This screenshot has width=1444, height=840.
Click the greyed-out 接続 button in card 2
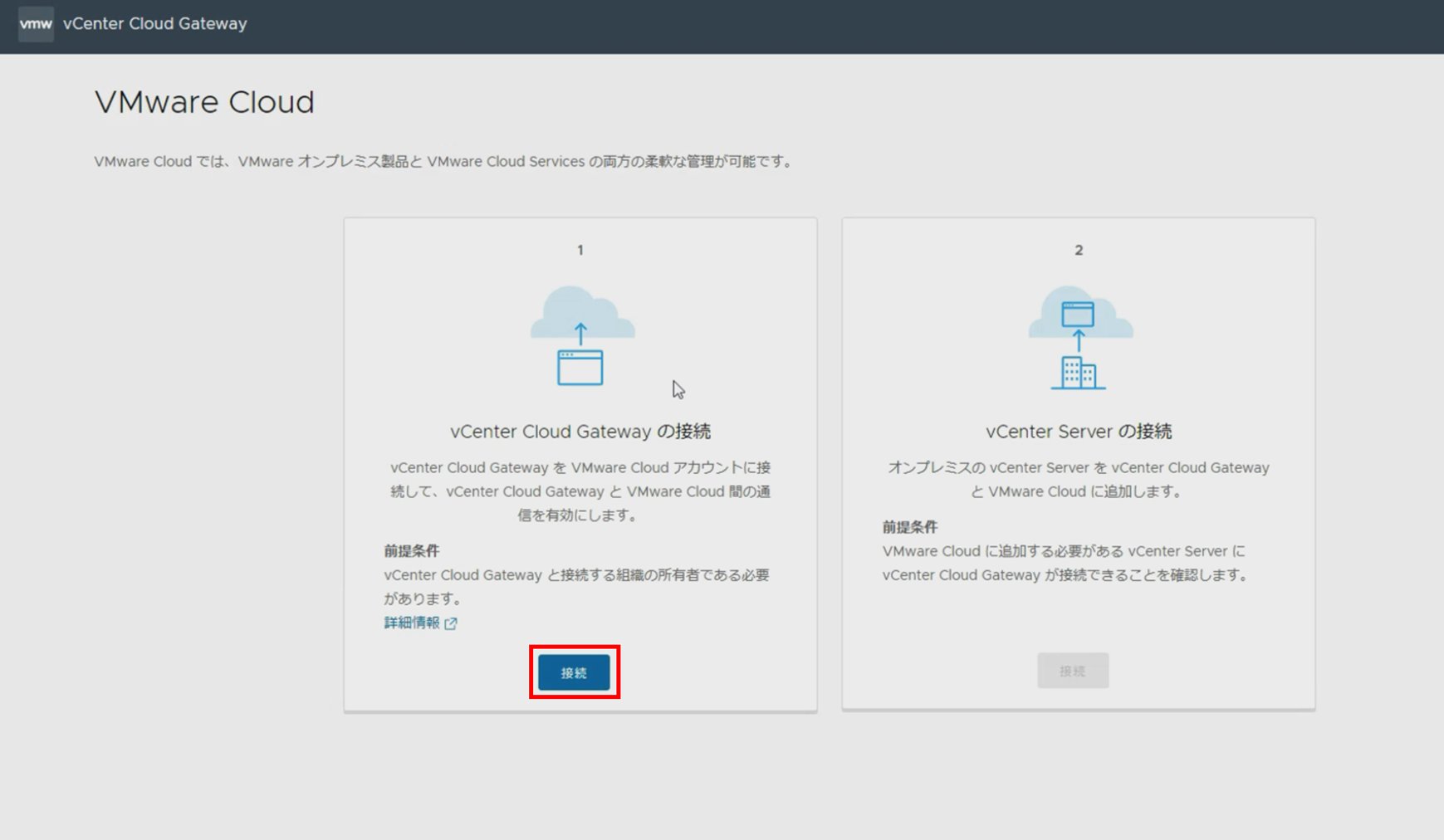tap(1073, 671)
